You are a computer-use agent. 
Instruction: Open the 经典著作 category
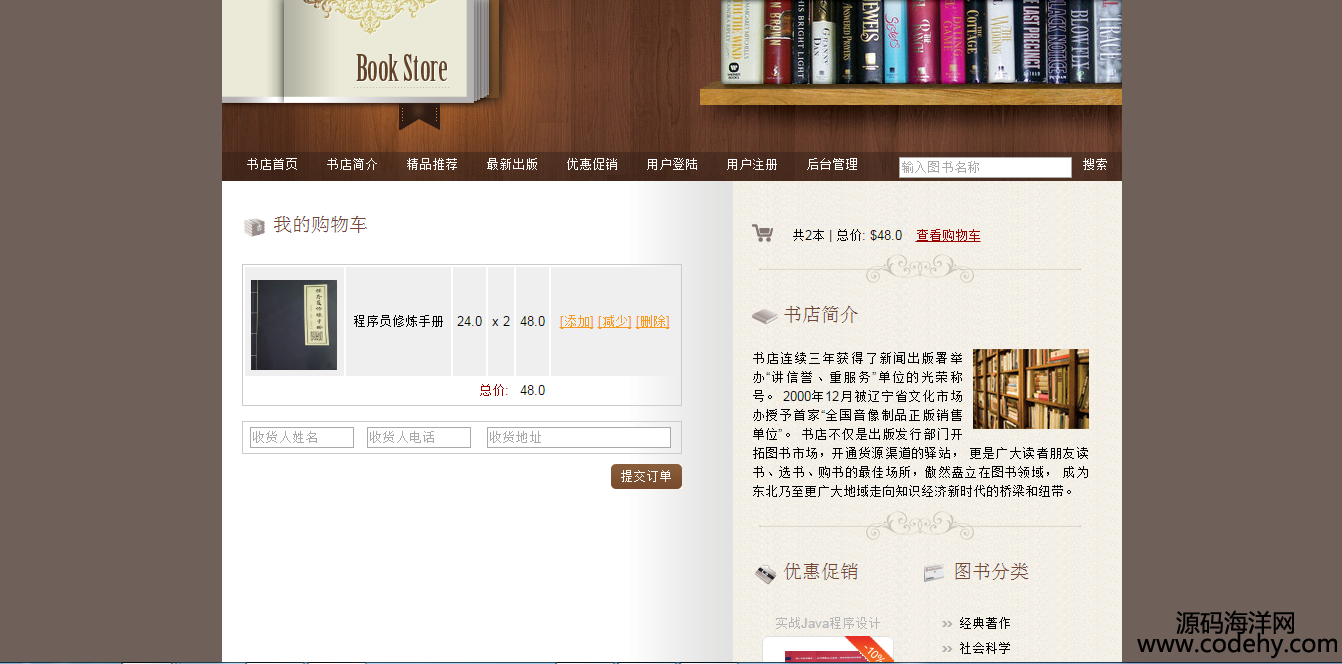point(985,624)
